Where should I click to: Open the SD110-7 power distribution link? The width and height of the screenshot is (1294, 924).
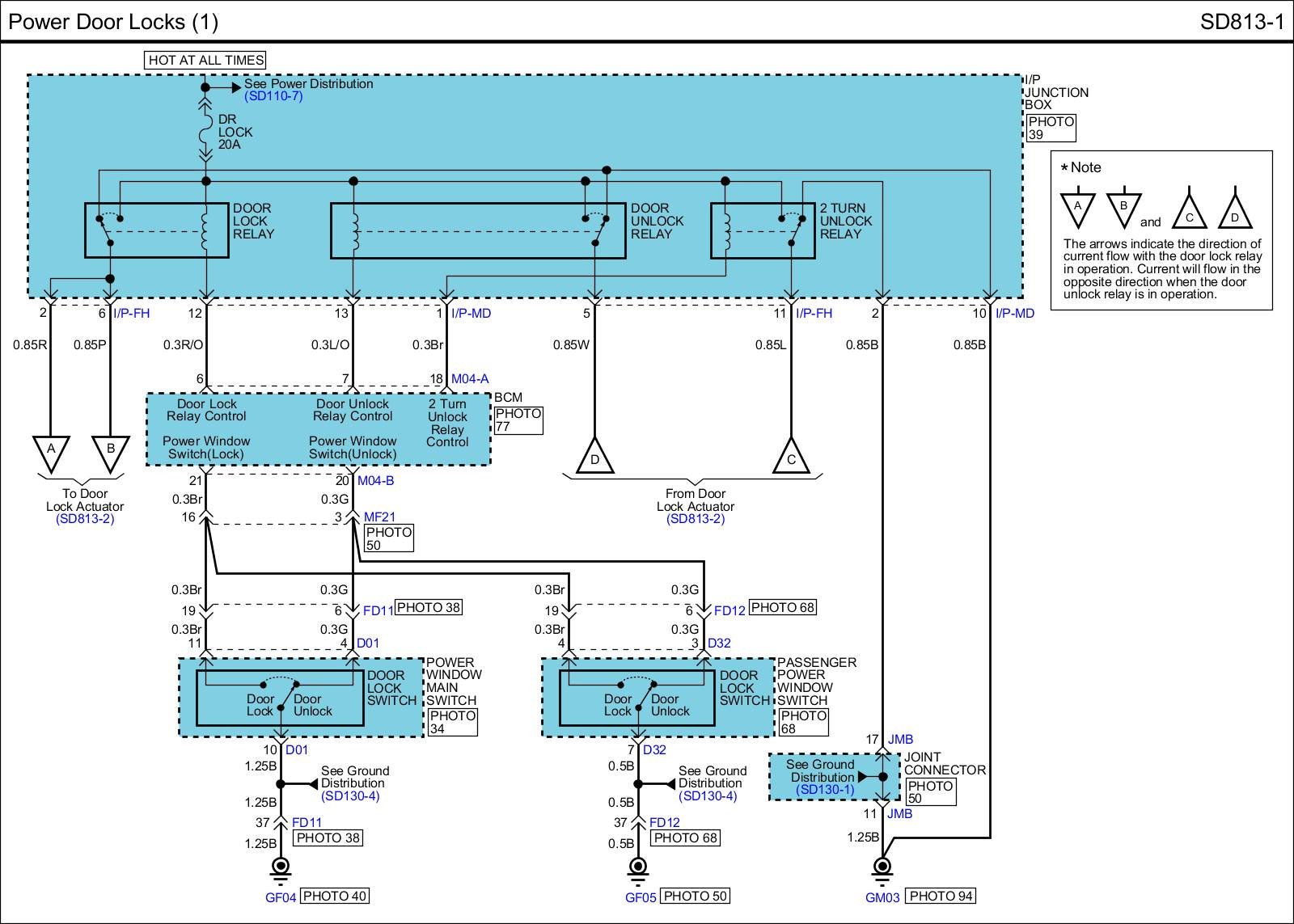pyautogui.click(x=273, y=96)
